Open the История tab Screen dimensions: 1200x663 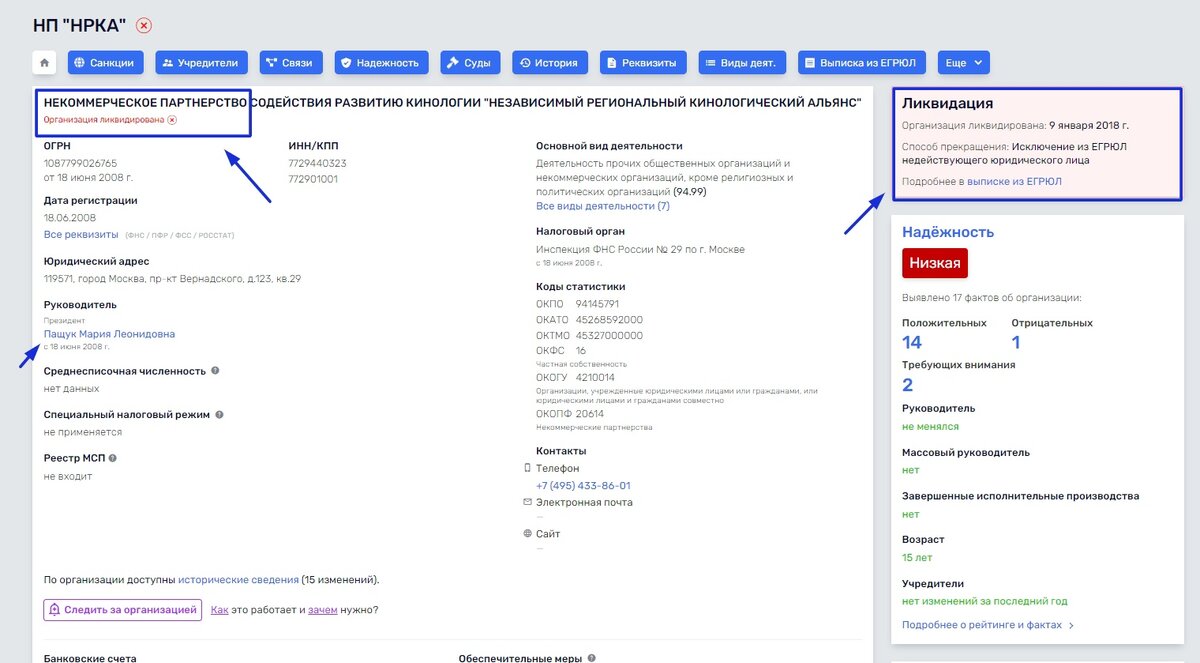coord(550,62)
